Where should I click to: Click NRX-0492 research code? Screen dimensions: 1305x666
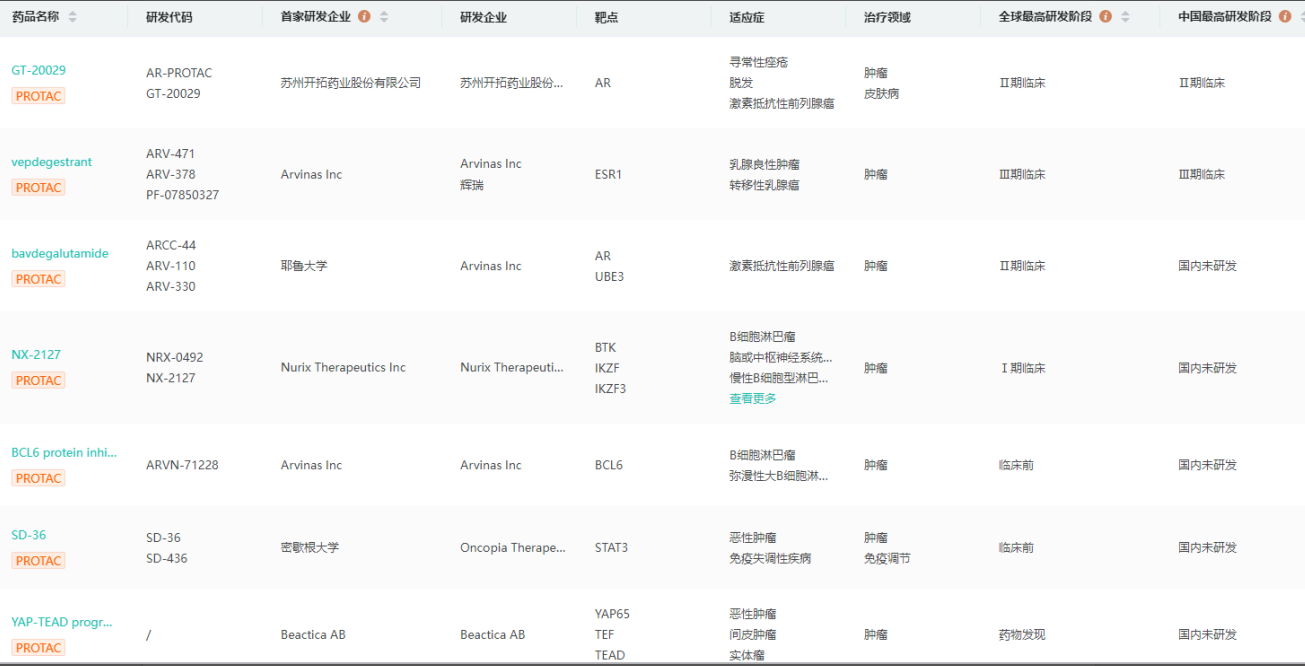pos(175,358)
